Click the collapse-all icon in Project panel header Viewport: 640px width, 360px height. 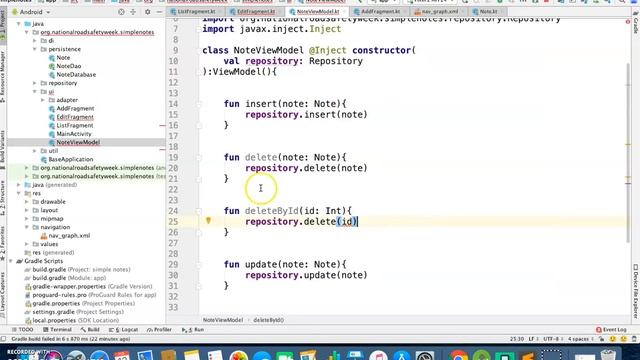(x=133, y=12)
